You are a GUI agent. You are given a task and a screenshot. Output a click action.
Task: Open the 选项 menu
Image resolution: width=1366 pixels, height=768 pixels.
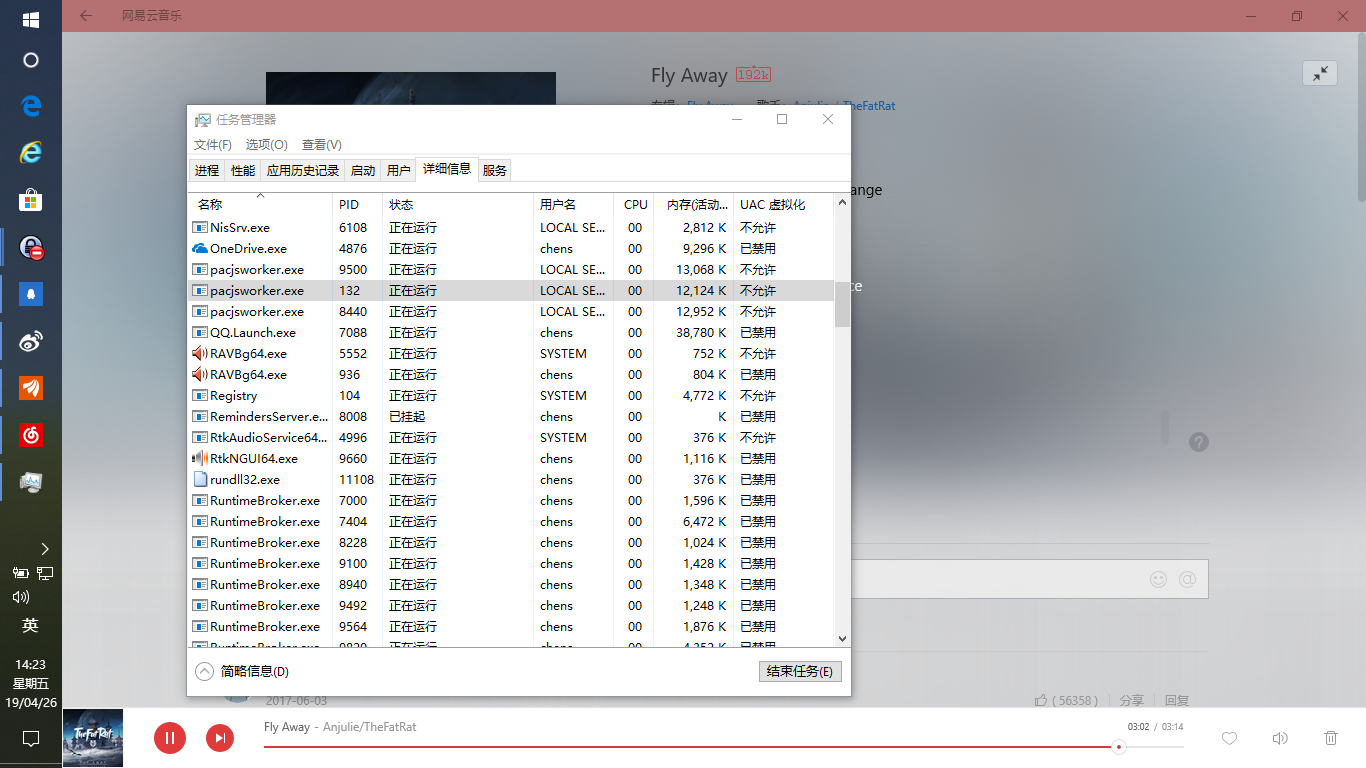click(x=264, y=144)
